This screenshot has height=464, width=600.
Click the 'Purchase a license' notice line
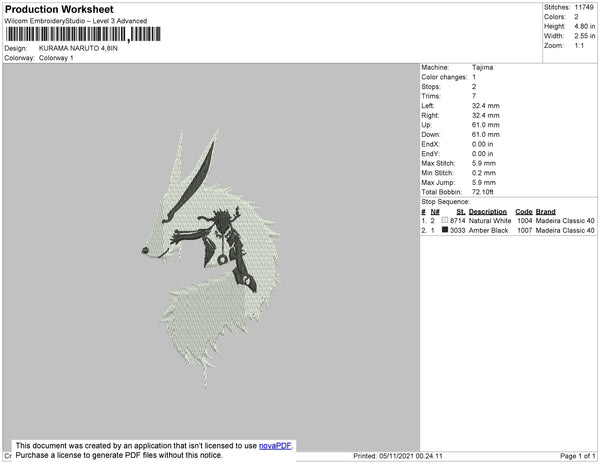point(119,455)
